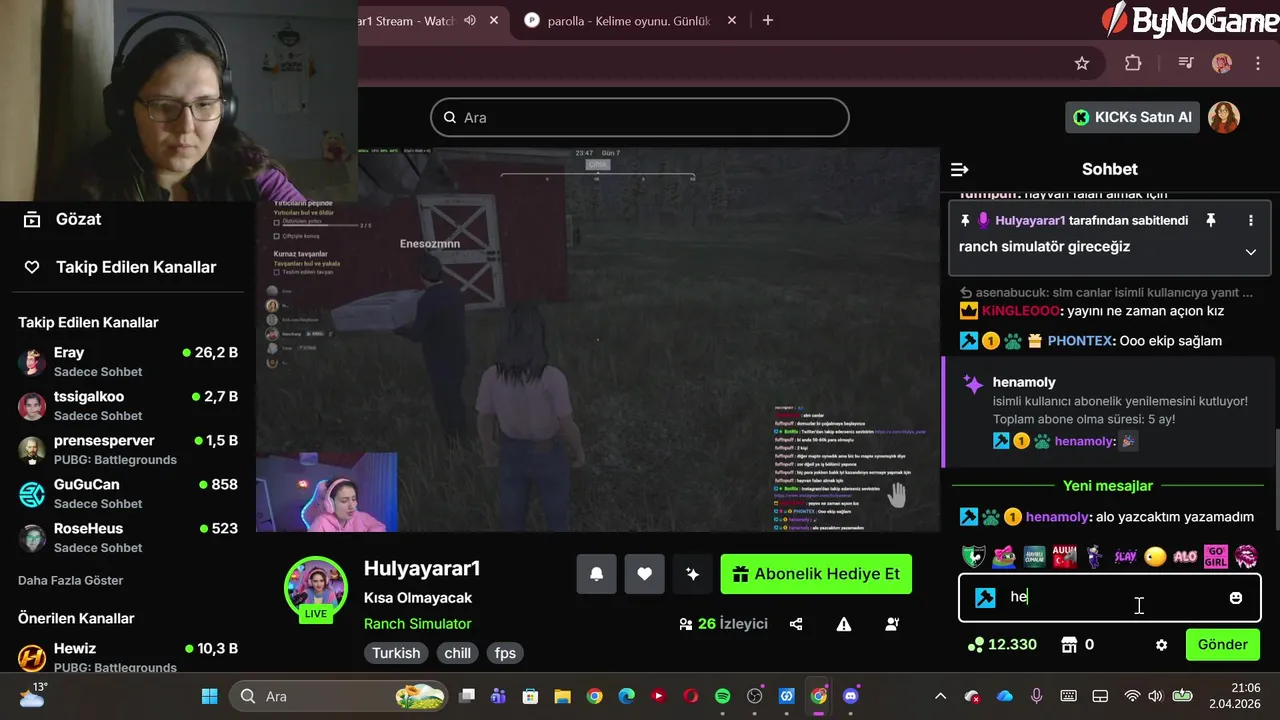Show hidden tray icons chevron
This screenshot has height=720, width=1280.
tap(940, 696)
